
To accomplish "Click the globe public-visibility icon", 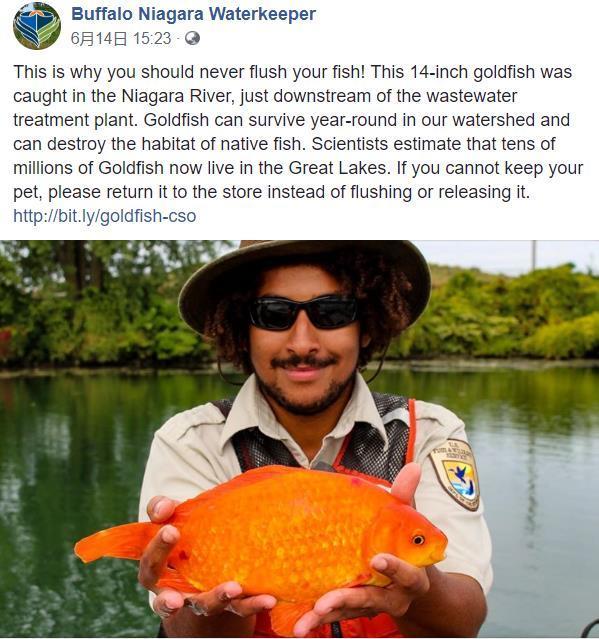I will 192,38.
